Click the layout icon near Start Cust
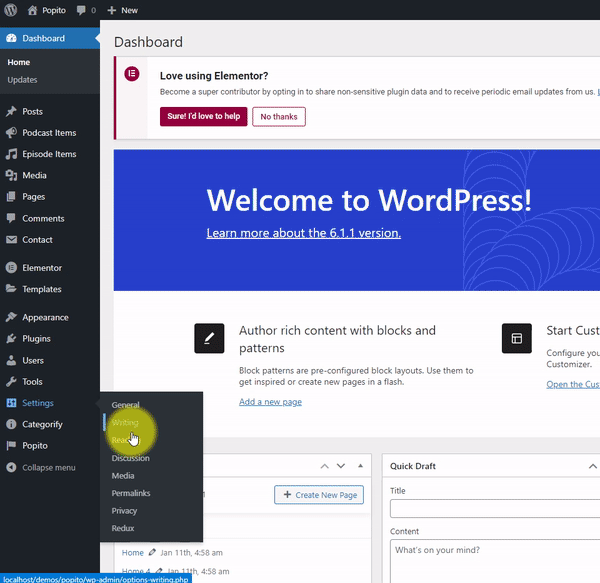Screen dimensions: 600x583 tap(517, 339)
